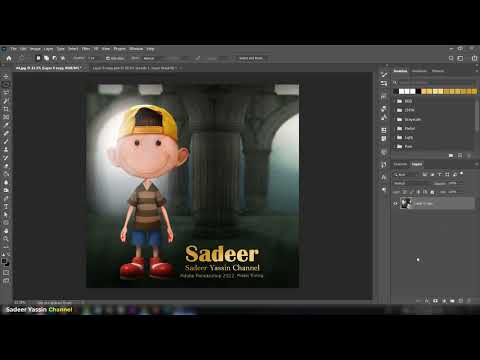
Task: Switch to the Channels tab
Action: tap(400, 164)
